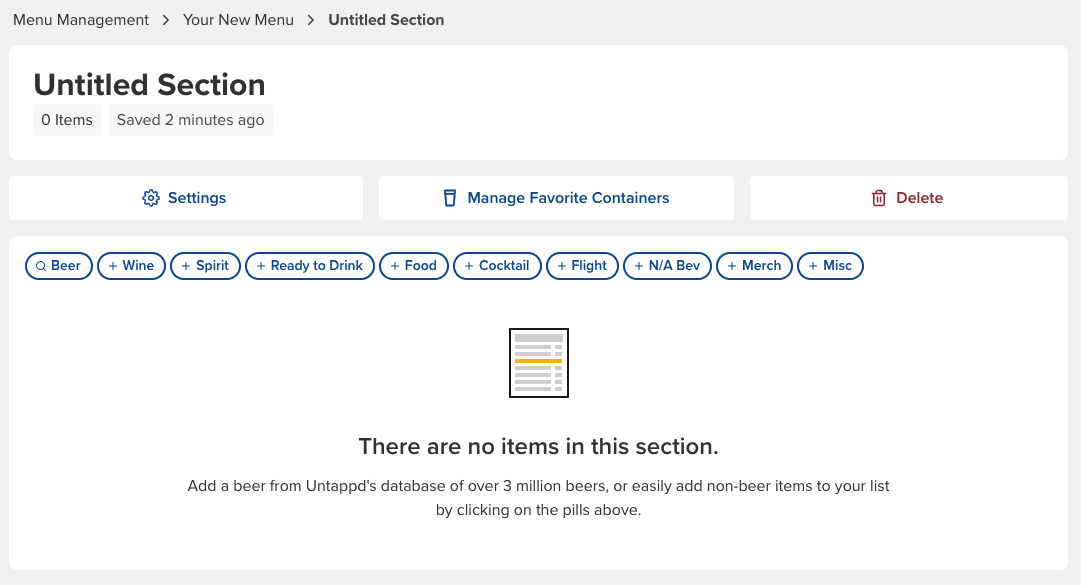Add a Merch item
1081x585 pixels.
(x=754, y=266)
